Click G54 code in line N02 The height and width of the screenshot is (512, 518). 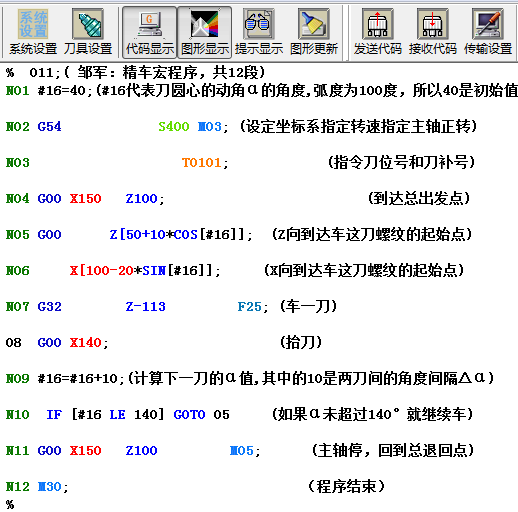pos(49,127)
